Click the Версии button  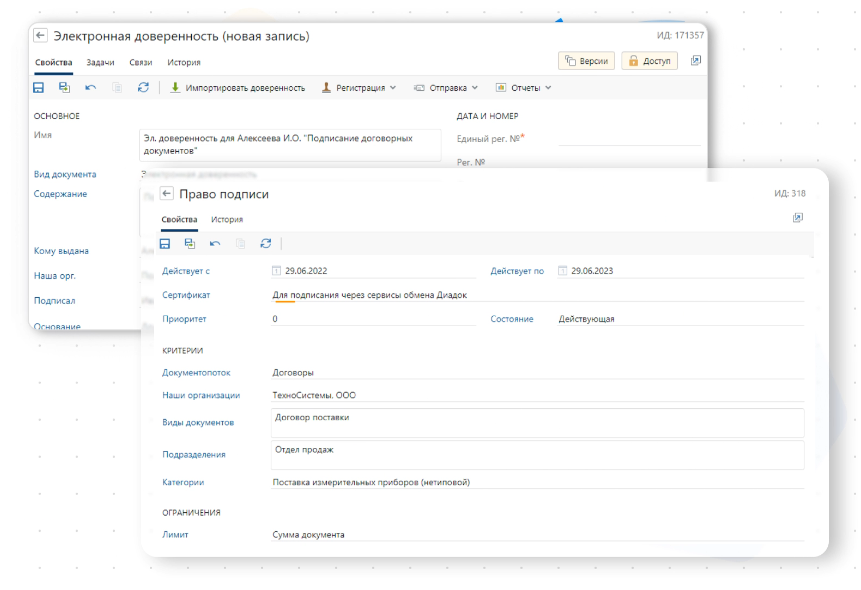[585, 61]
